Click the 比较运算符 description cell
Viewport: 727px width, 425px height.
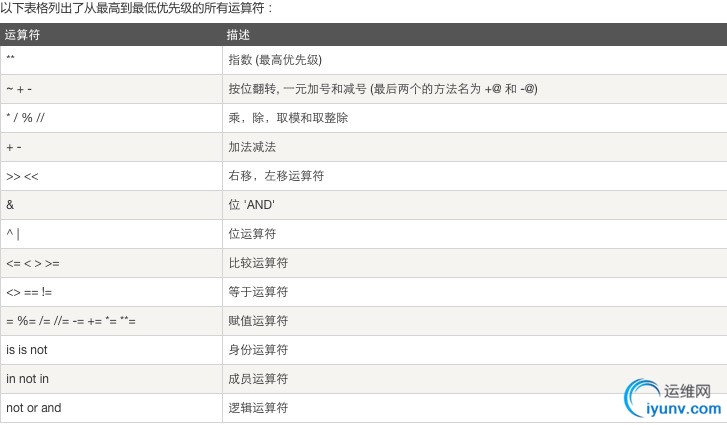[258, 263]
